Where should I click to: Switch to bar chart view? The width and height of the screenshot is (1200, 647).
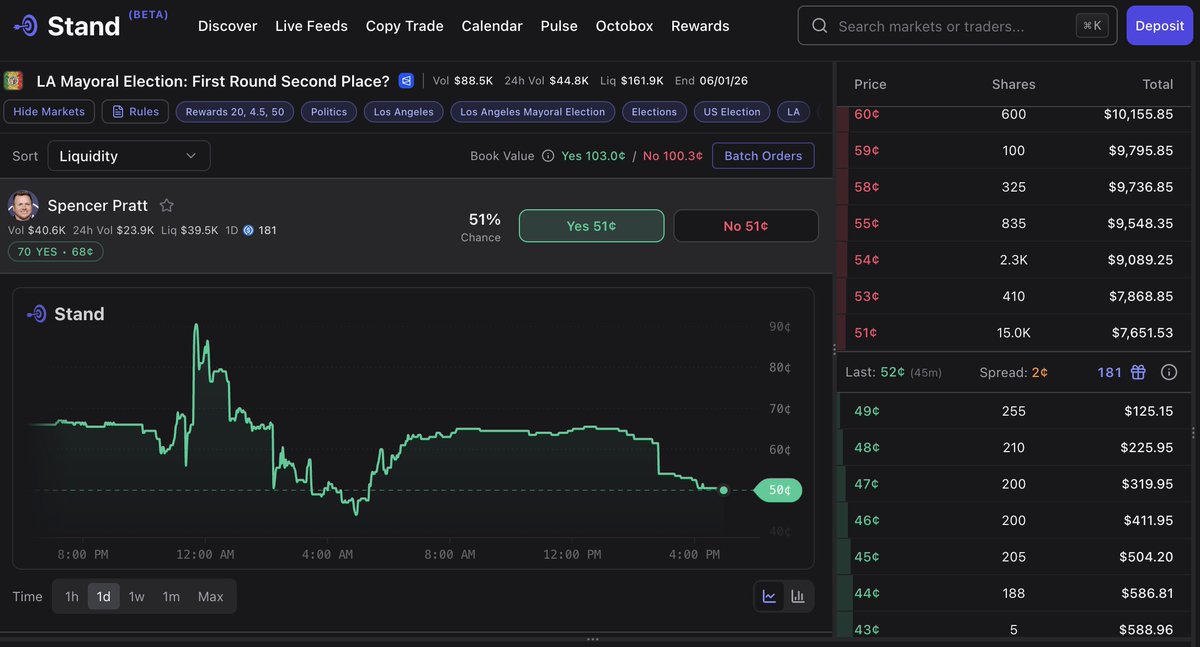[798, 596]
